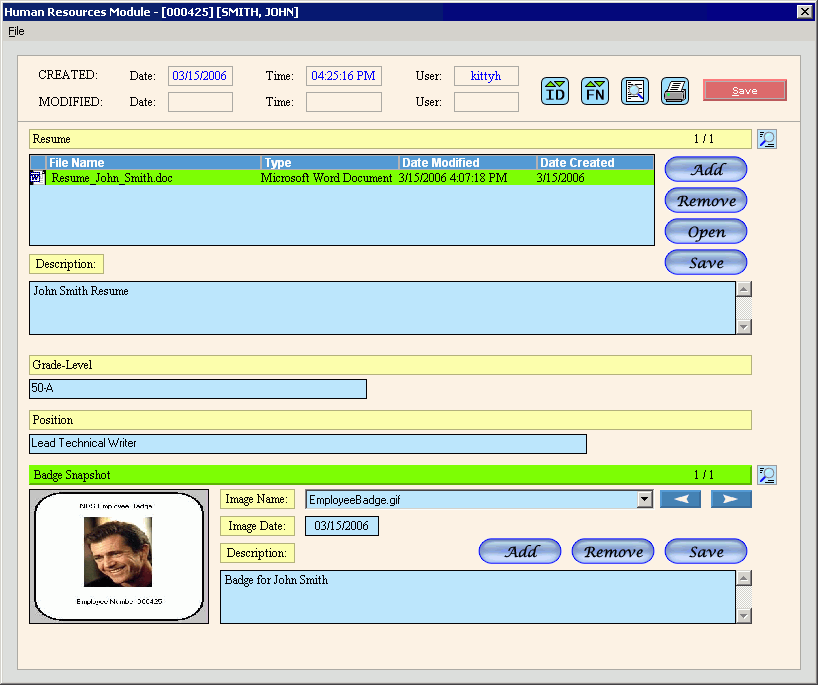Screen dimensions: 818x685
Task: Click the search icon beside Badge Snapshot
Action: coord(767,475)
